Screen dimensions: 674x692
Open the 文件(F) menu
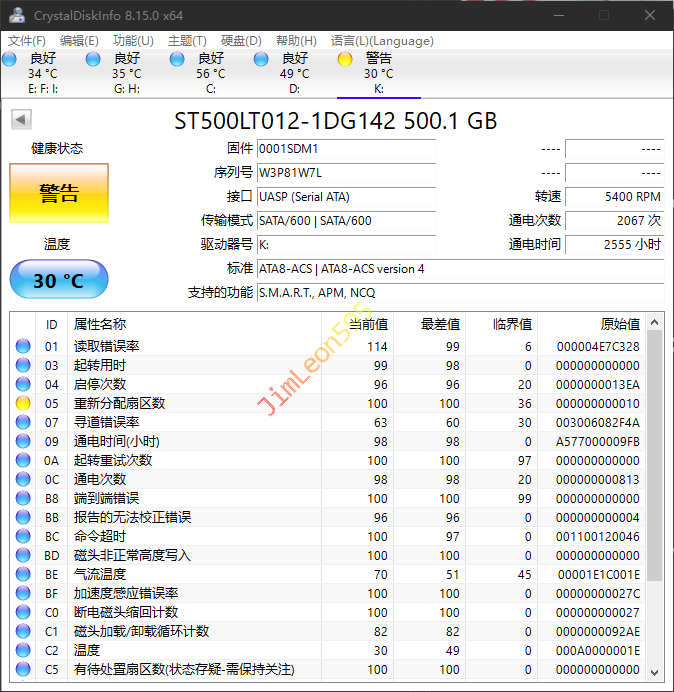pyautogui.click(x=27, y=41)
